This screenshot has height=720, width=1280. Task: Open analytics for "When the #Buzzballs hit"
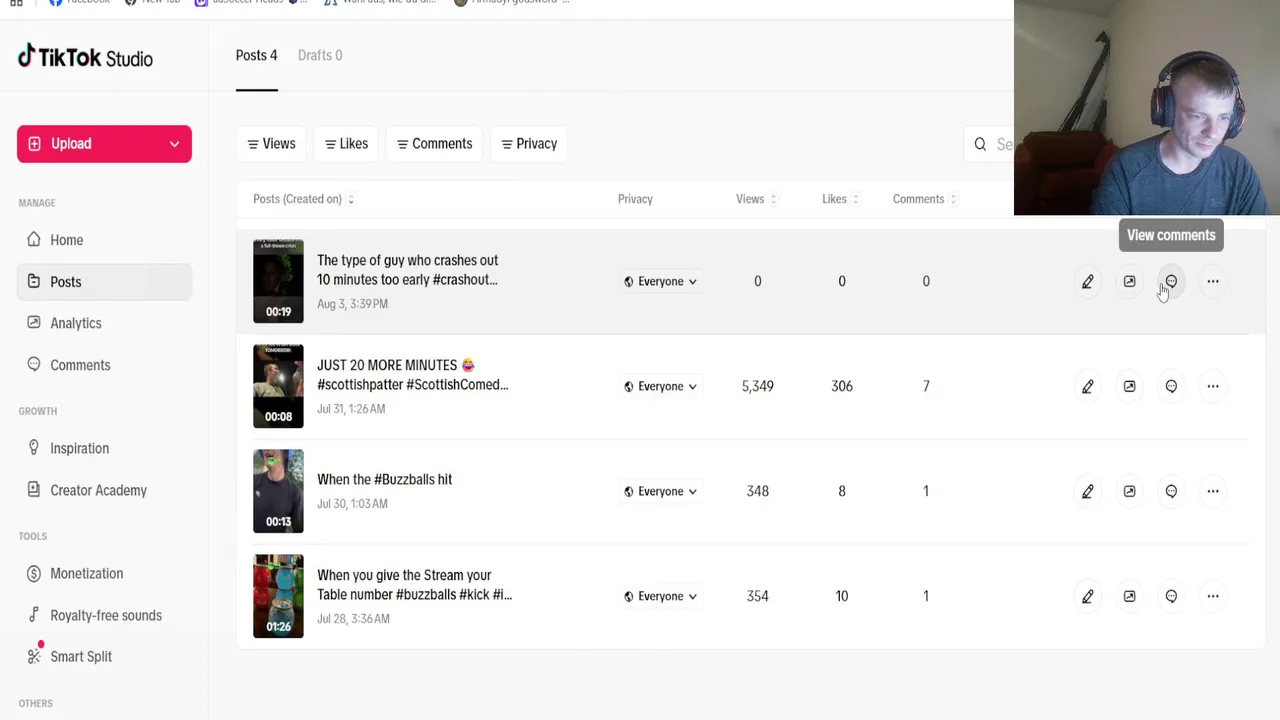tap(1129, 491)
